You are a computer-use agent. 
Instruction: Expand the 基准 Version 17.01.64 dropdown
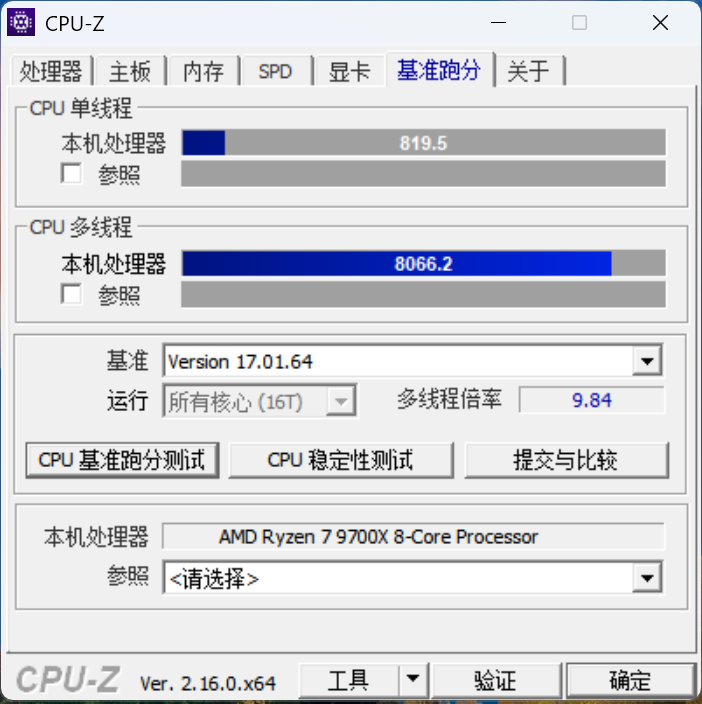point(647,361)
